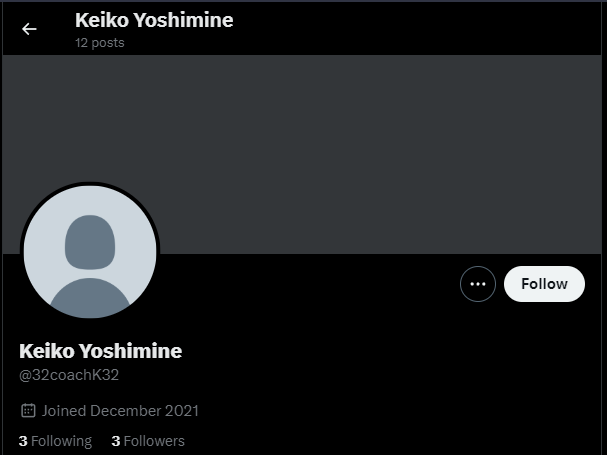Image resolution: width=607 pixels, height=455 pixels.
Task: Click the Keiko Yoshimine title in top header
Action: (x=153, y=20)
